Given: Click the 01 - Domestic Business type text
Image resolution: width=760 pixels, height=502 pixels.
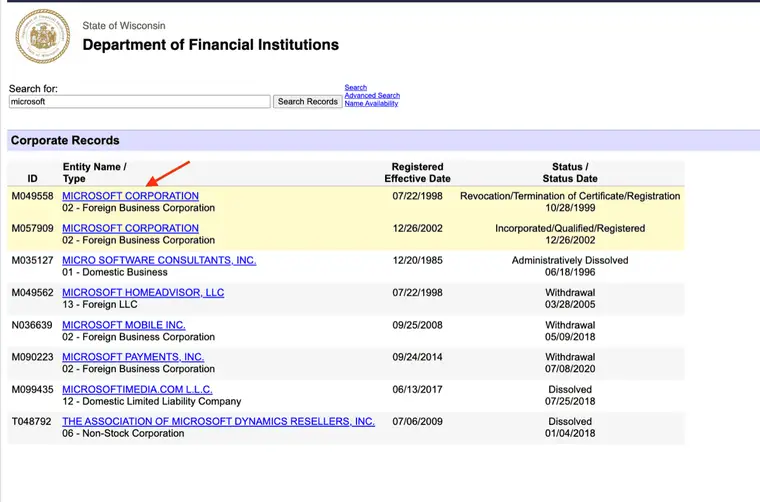Looking at the screenshot, I should tap(115, 272).
